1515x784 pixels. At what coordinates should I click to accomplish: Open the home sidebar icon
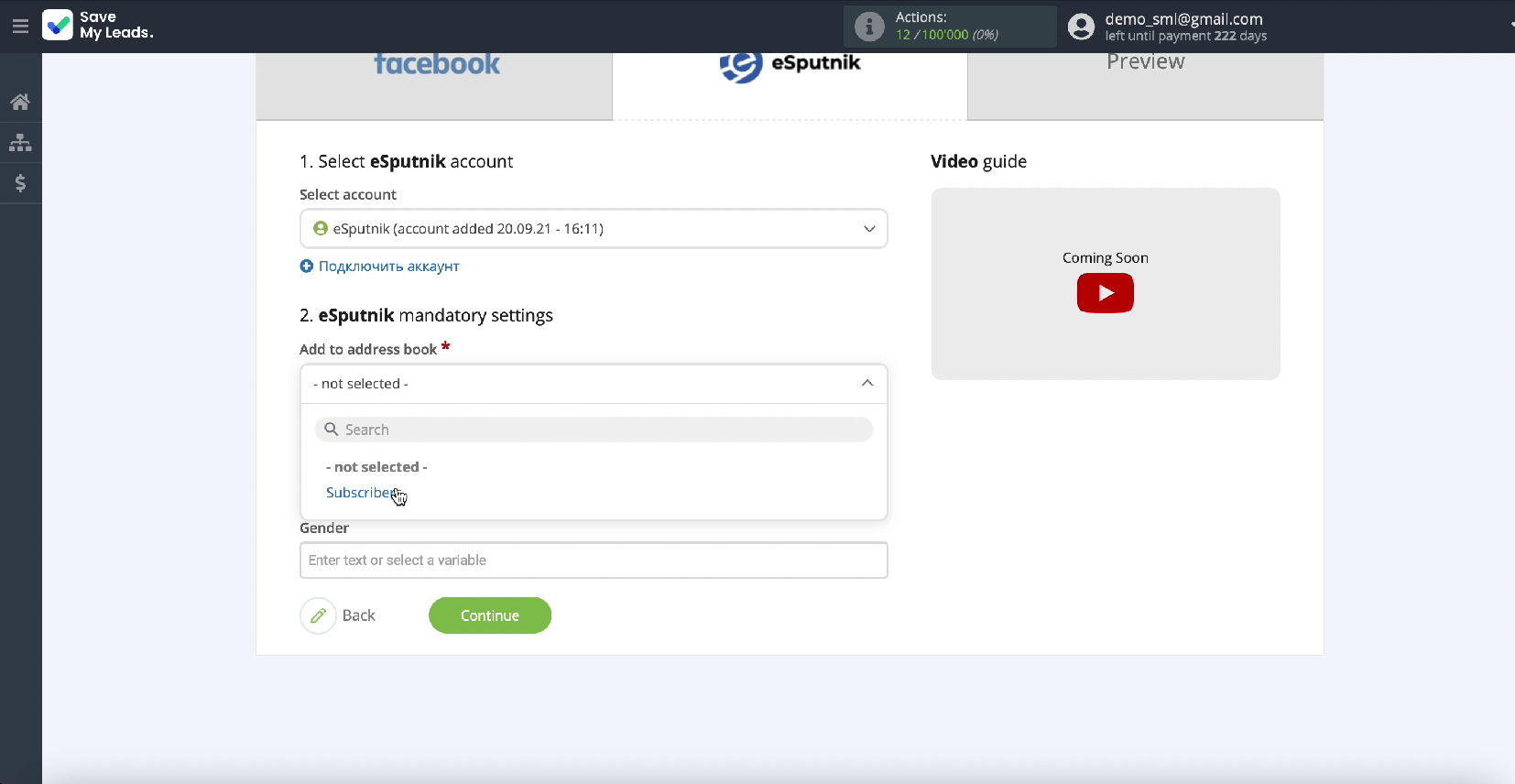[20, 102]
